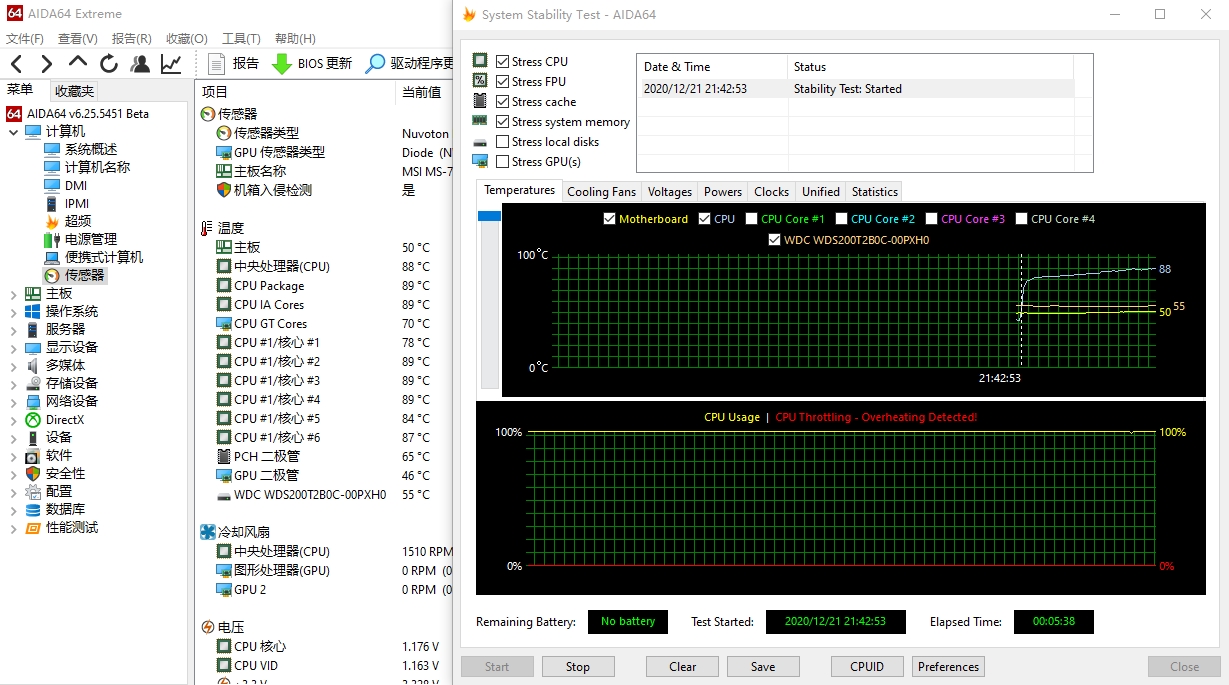Viewport: 1229px width, 685px height.
Task: Toggle the Stress CPU checkbox
Action: [502, 61]
